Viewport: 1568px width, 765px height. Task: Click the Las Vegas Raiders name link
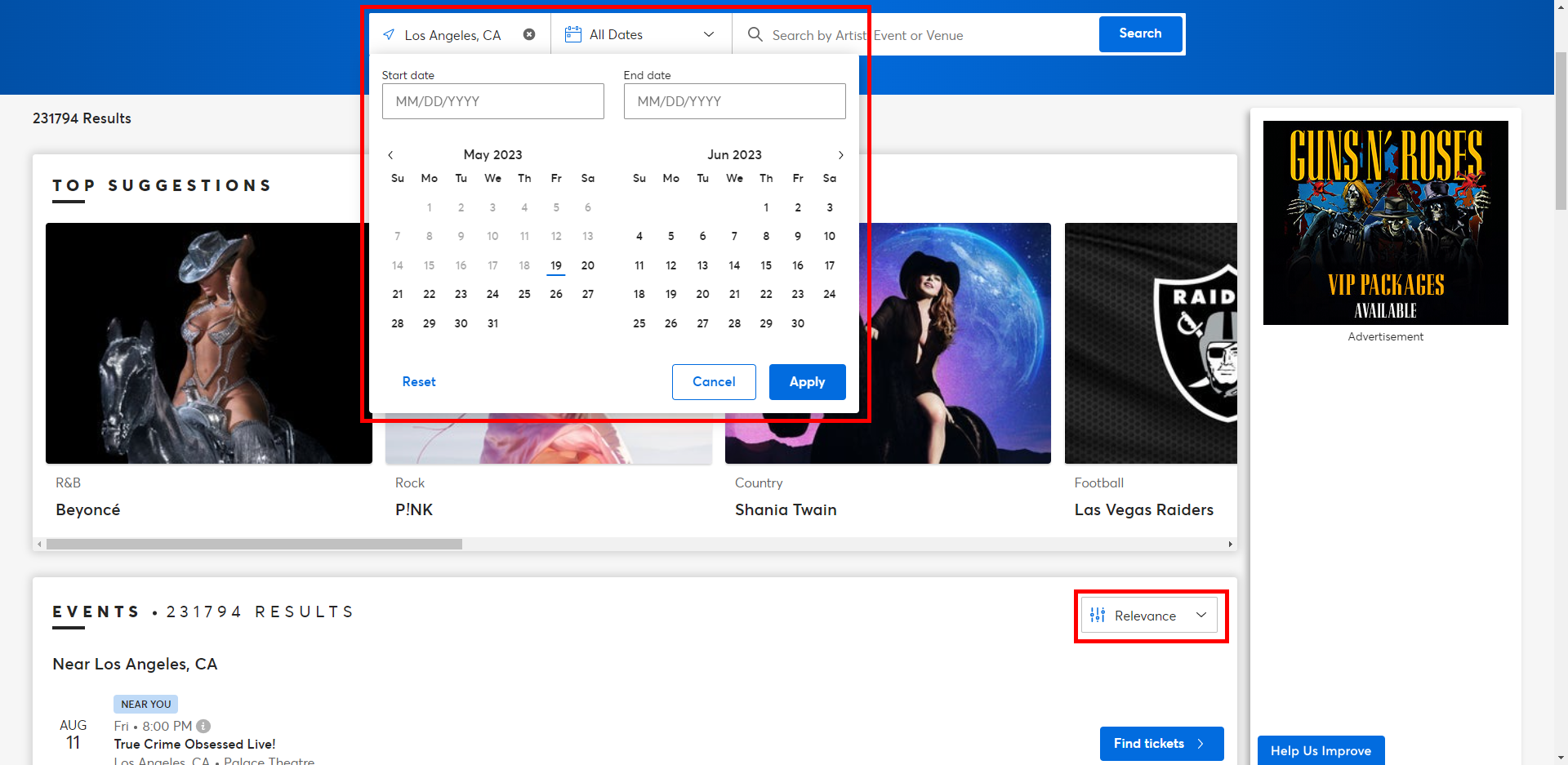1144,509
